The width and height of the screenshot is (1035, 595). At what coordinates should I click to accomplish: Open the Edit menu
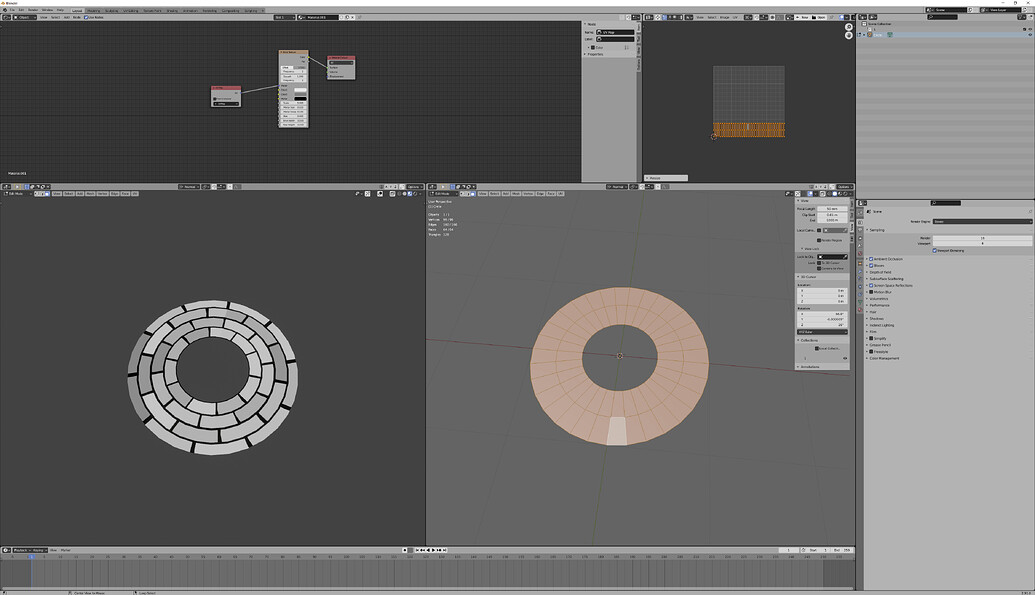click(21, 10)
